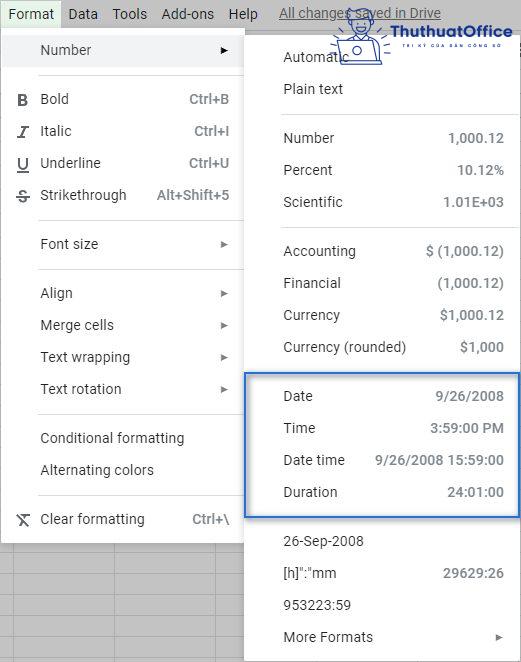Choose Italic in the Format menu
Screen dimensions: 521x662
123,132
